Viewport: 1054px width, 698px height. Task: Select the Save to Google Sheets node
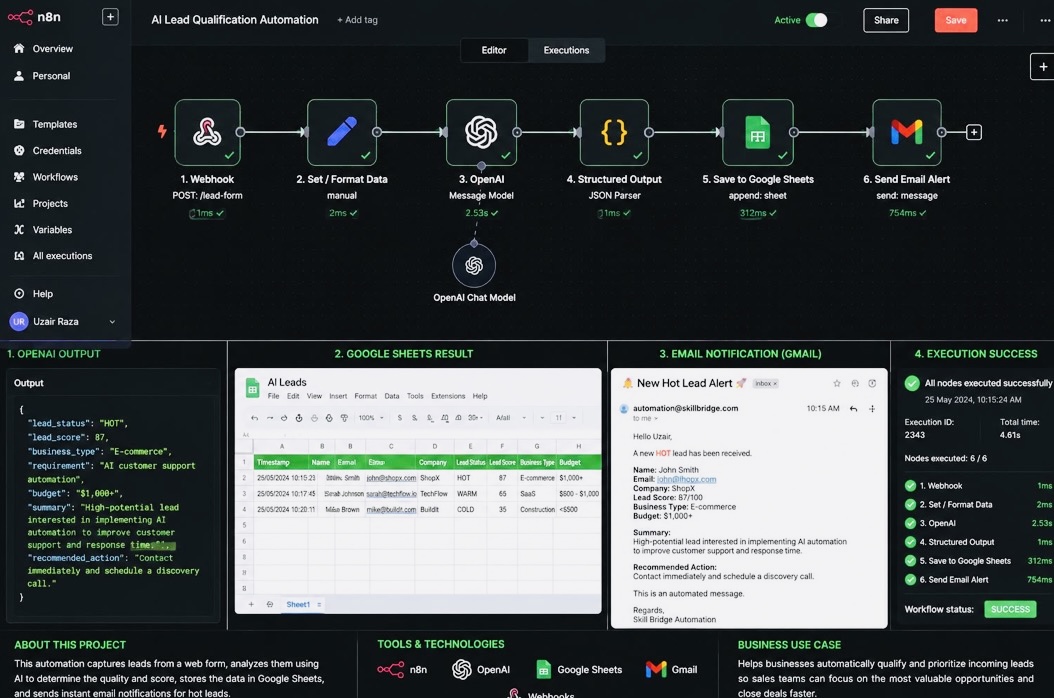(x=758, y=132)
